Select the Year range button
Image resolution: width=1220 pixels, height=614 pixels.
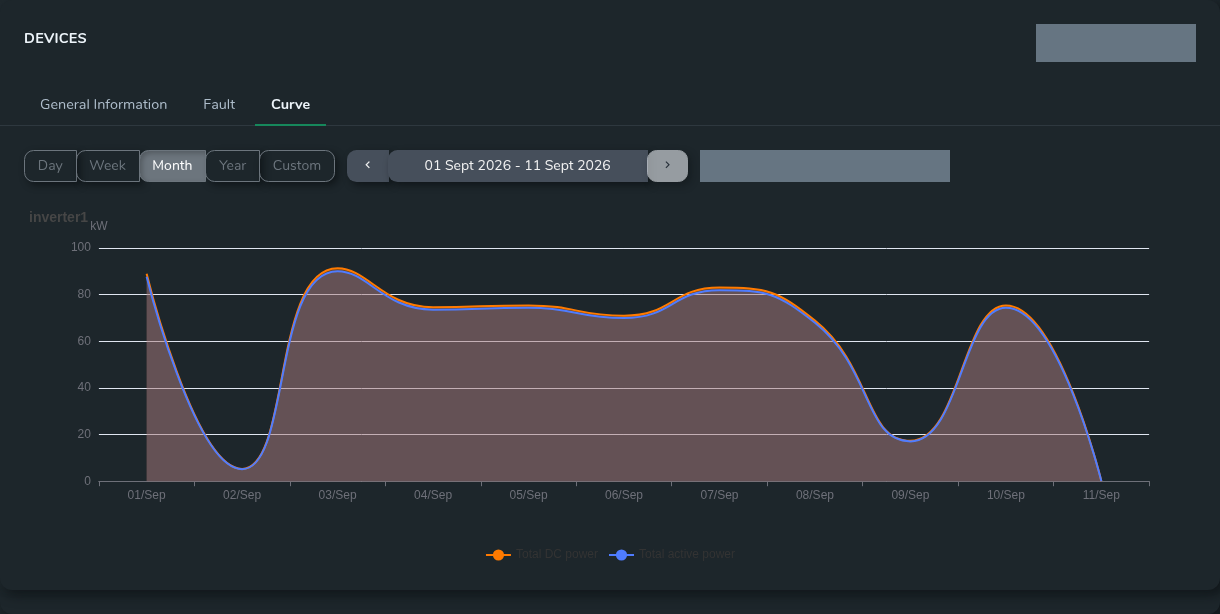tap(233, 166)
